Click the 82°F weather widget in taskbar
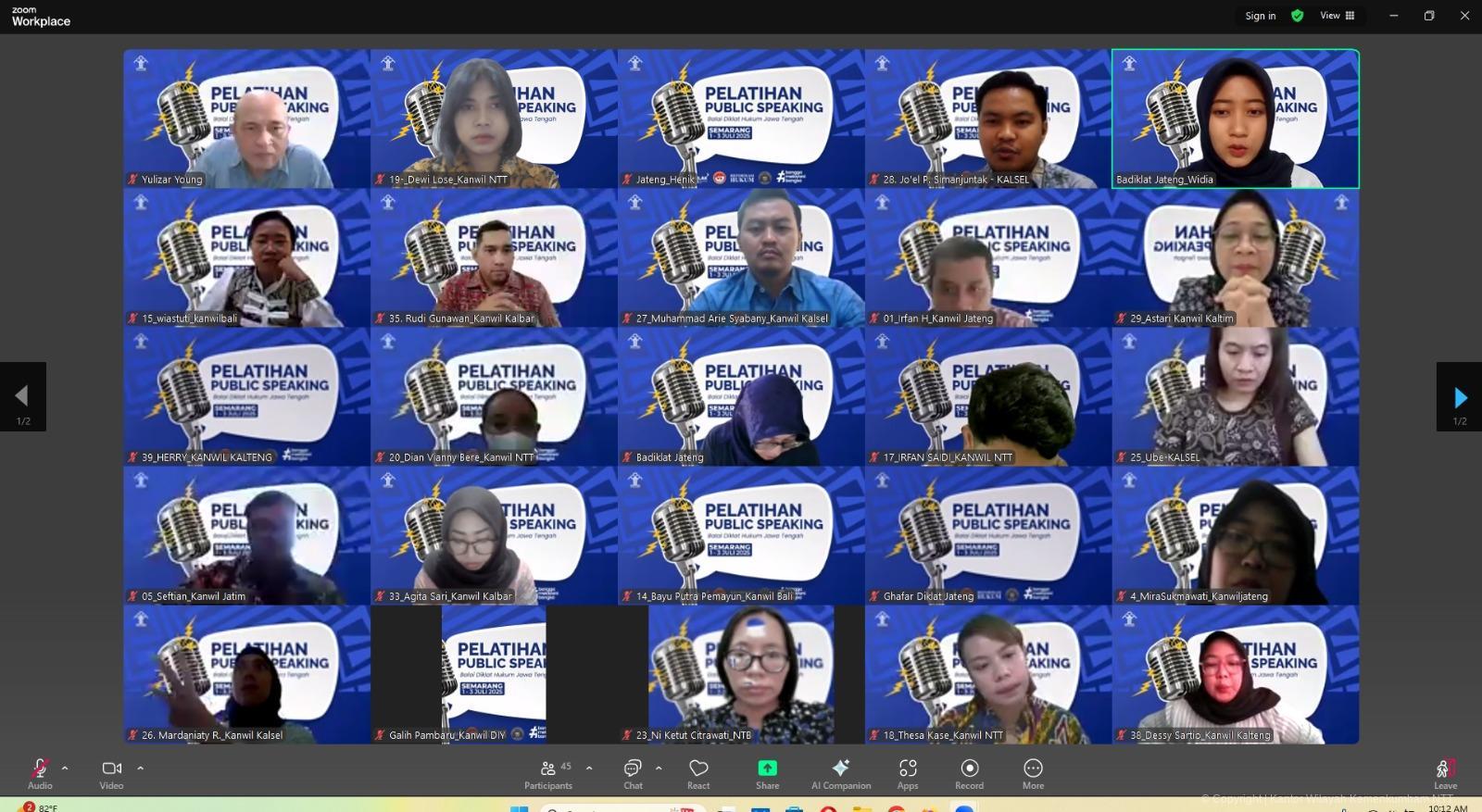The width and height of the screenshot is (1482, 812). click(39, 806)
